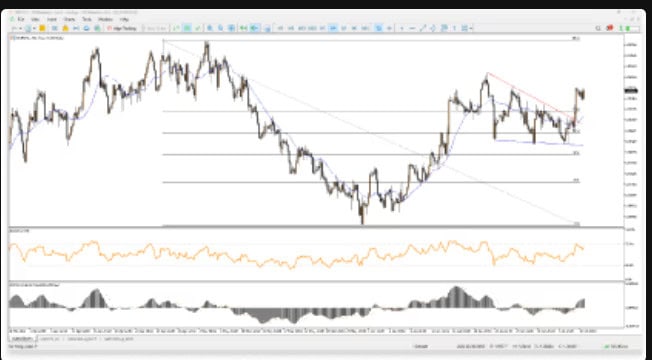The height and width of the screenshot is (360, 652).
Task: Click the tile windows grid icon
Action: pyautogui.click(x=231, y=28)
